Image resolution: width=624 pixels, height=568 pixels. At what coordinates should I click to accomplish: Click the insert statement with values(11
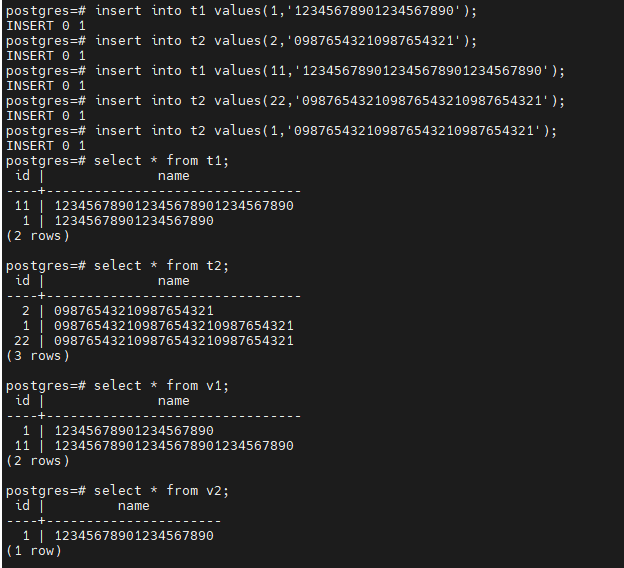(330, 70)
